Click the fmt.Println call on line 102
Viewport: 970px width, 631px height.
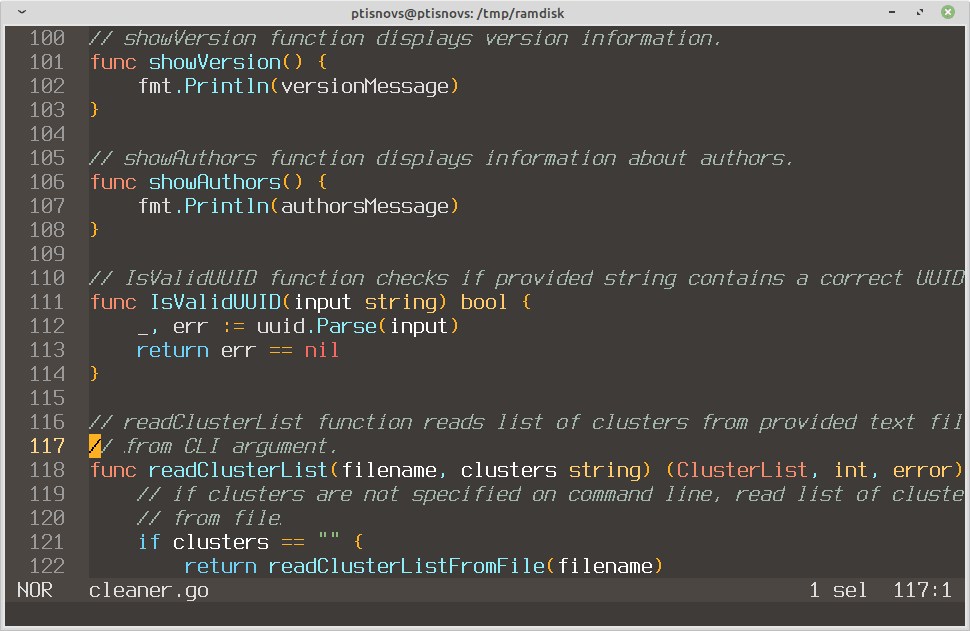204,87
